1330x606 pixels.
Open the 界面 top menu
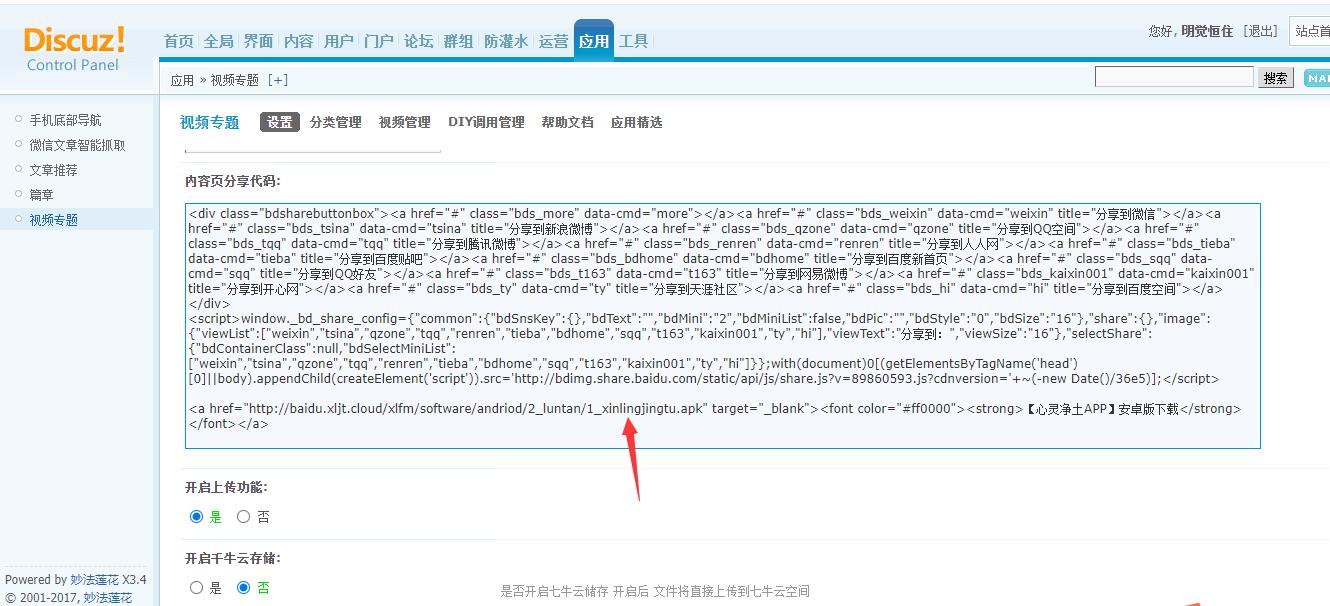click(259, 41)
